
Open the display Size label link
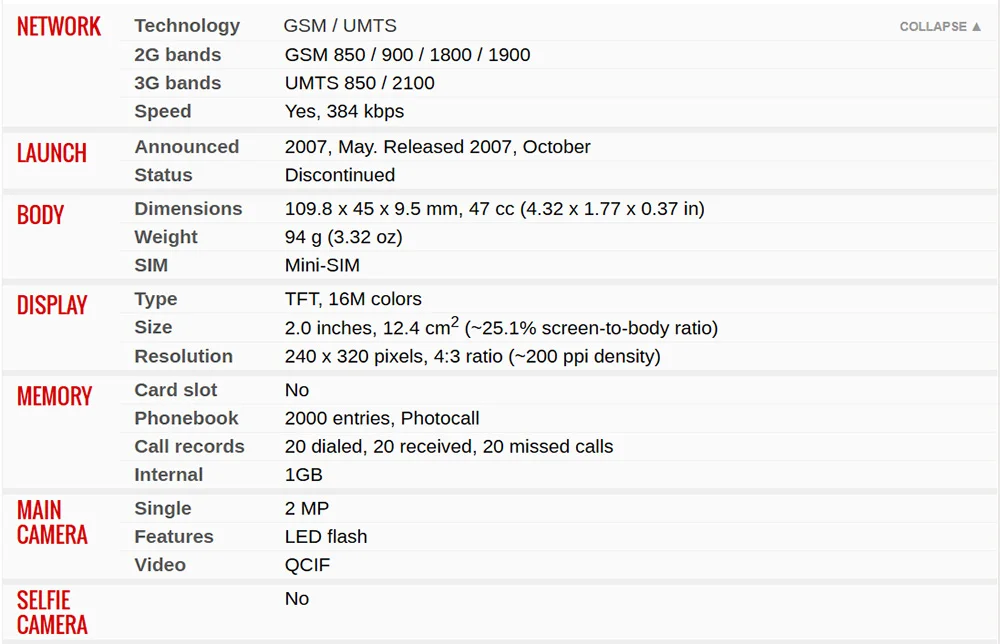click(153, 327)
